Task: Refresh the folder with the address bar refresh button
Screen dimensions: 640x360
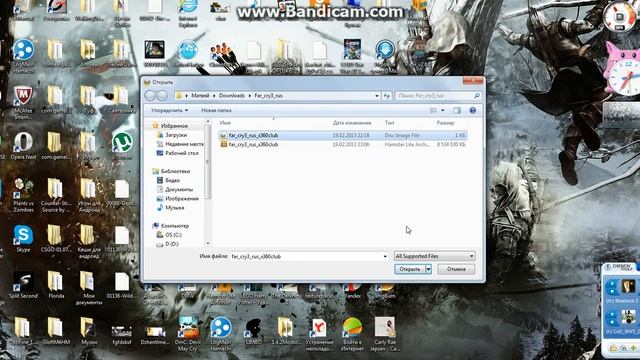Action: (x=387, y=96)
